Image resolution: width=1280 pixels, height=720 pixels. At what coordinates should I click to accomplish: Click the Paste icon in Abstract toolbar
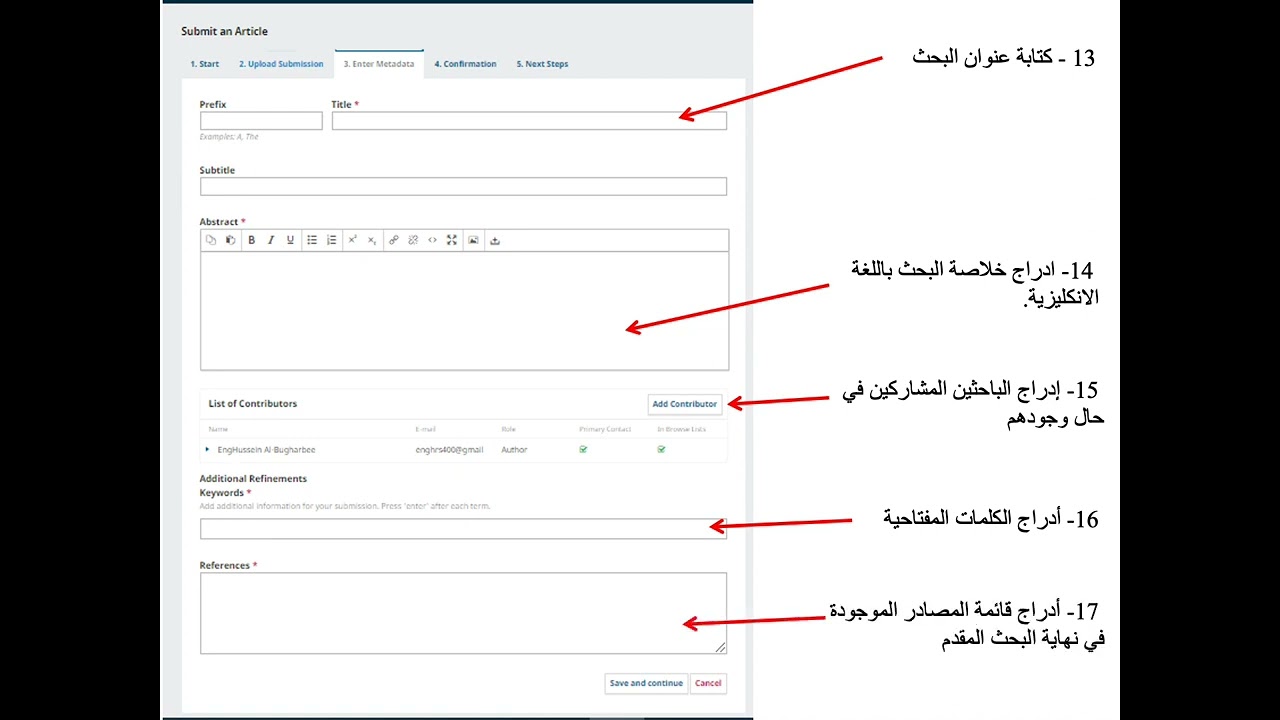coord(230,240)
